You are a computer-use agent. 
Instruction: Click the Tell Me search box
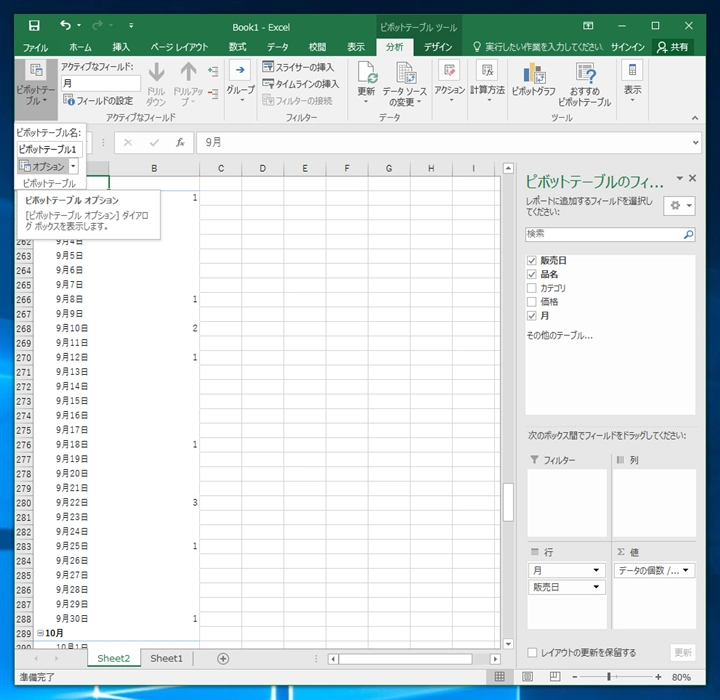pyautogui.click(x=537, y=47)
